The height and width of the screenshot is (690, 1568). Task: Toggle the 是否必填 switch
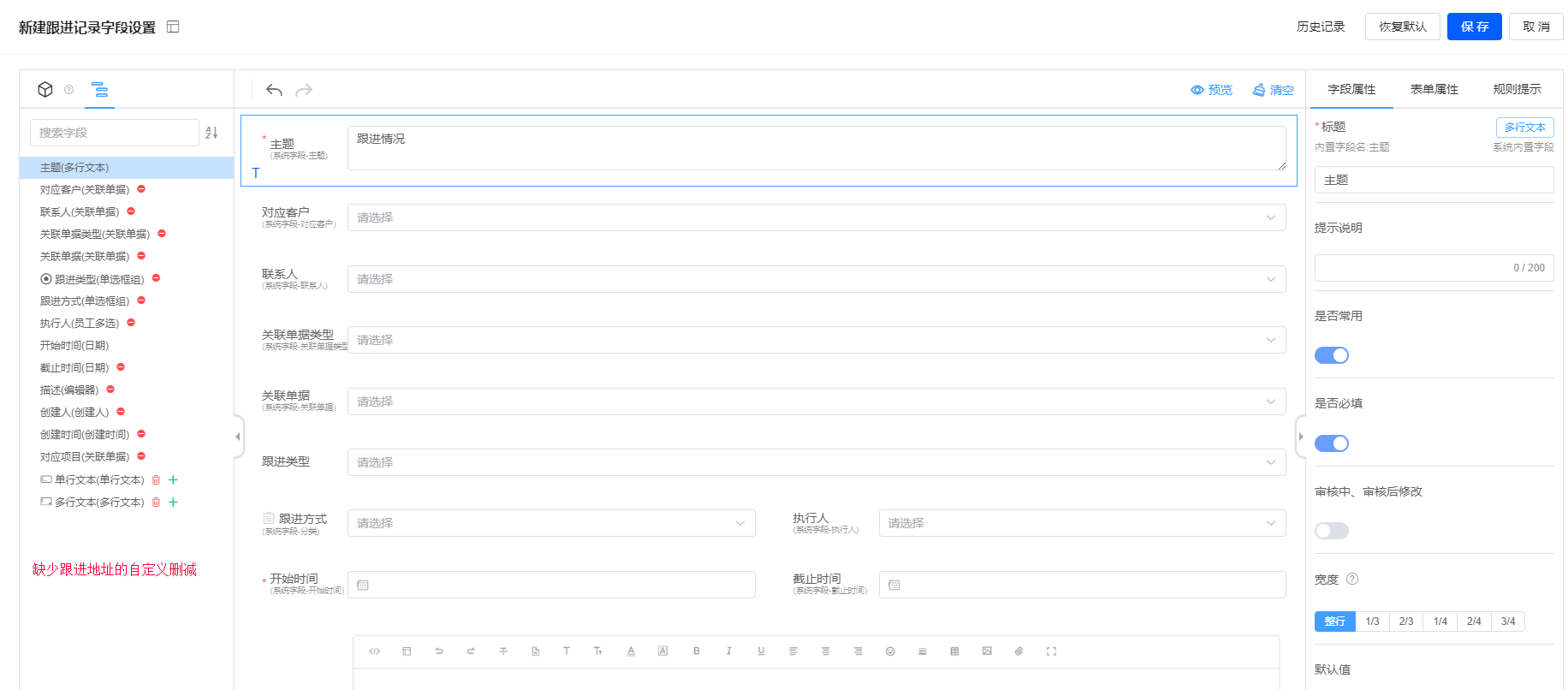1331,443
